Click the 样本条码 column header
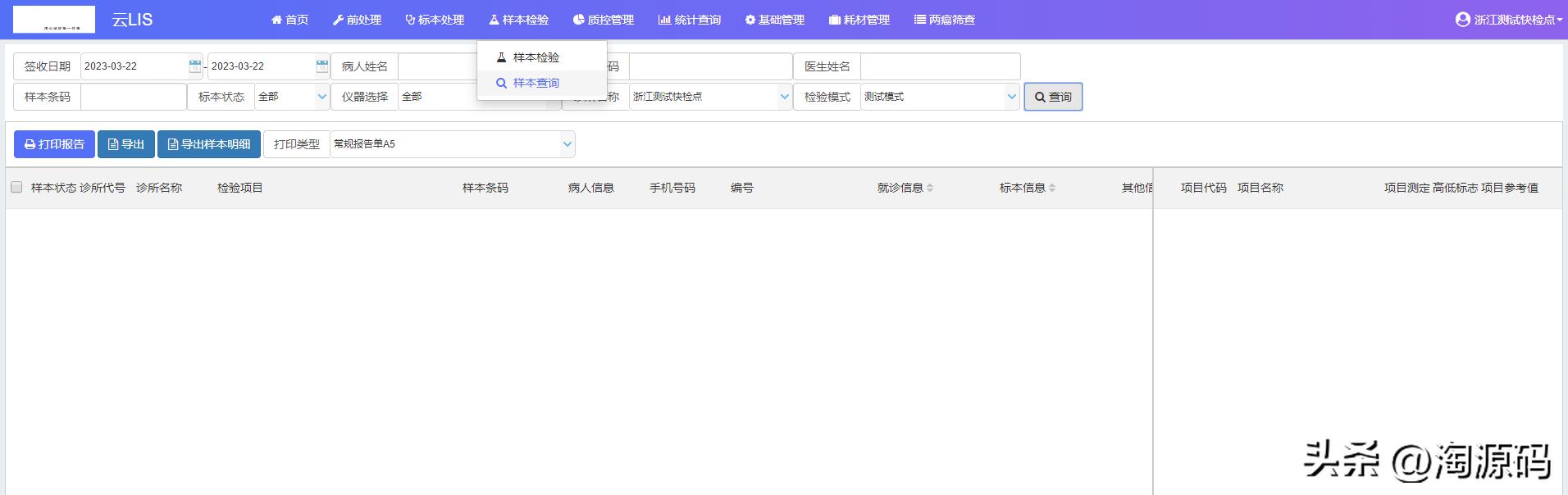This screenshot has width=1568, height=495. click(x=485, y=188)
